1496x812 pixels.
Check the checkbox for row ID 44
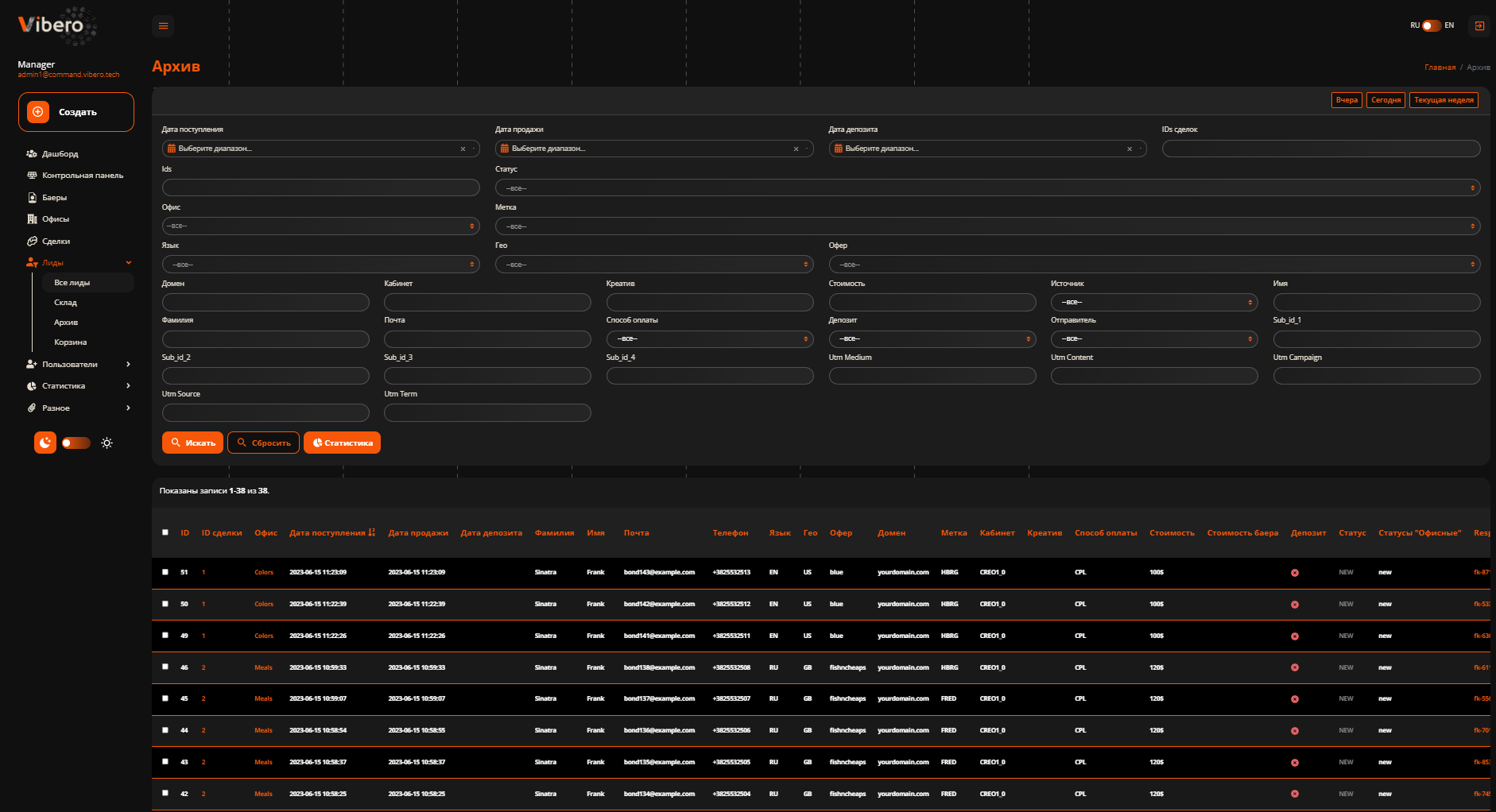click(x=165, y=730)
